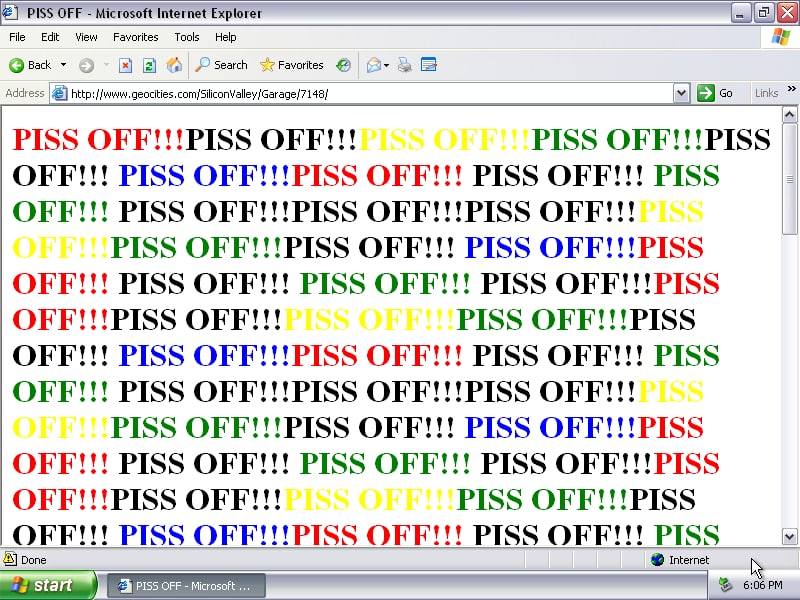Expand the Back button history dropdown
800x600 pixels.
[64, 65]
